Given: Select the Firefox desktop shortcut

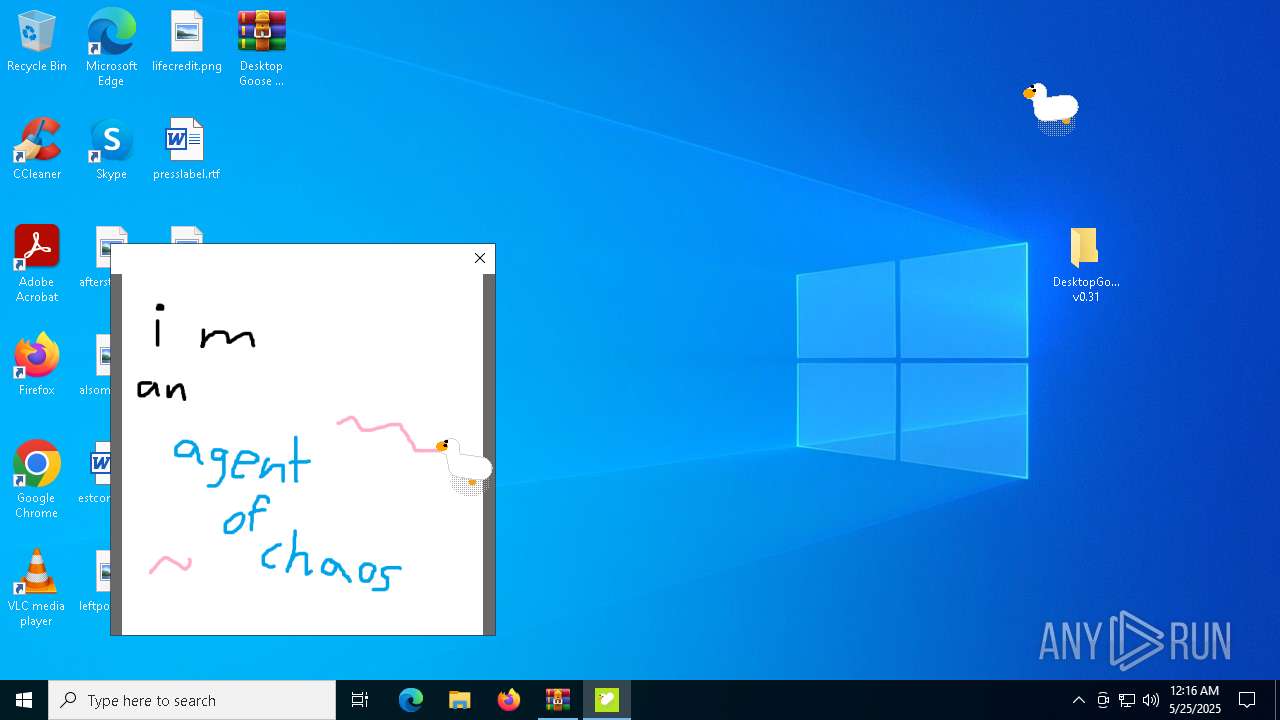Looking at the screenshot, I should pos(37,366).
